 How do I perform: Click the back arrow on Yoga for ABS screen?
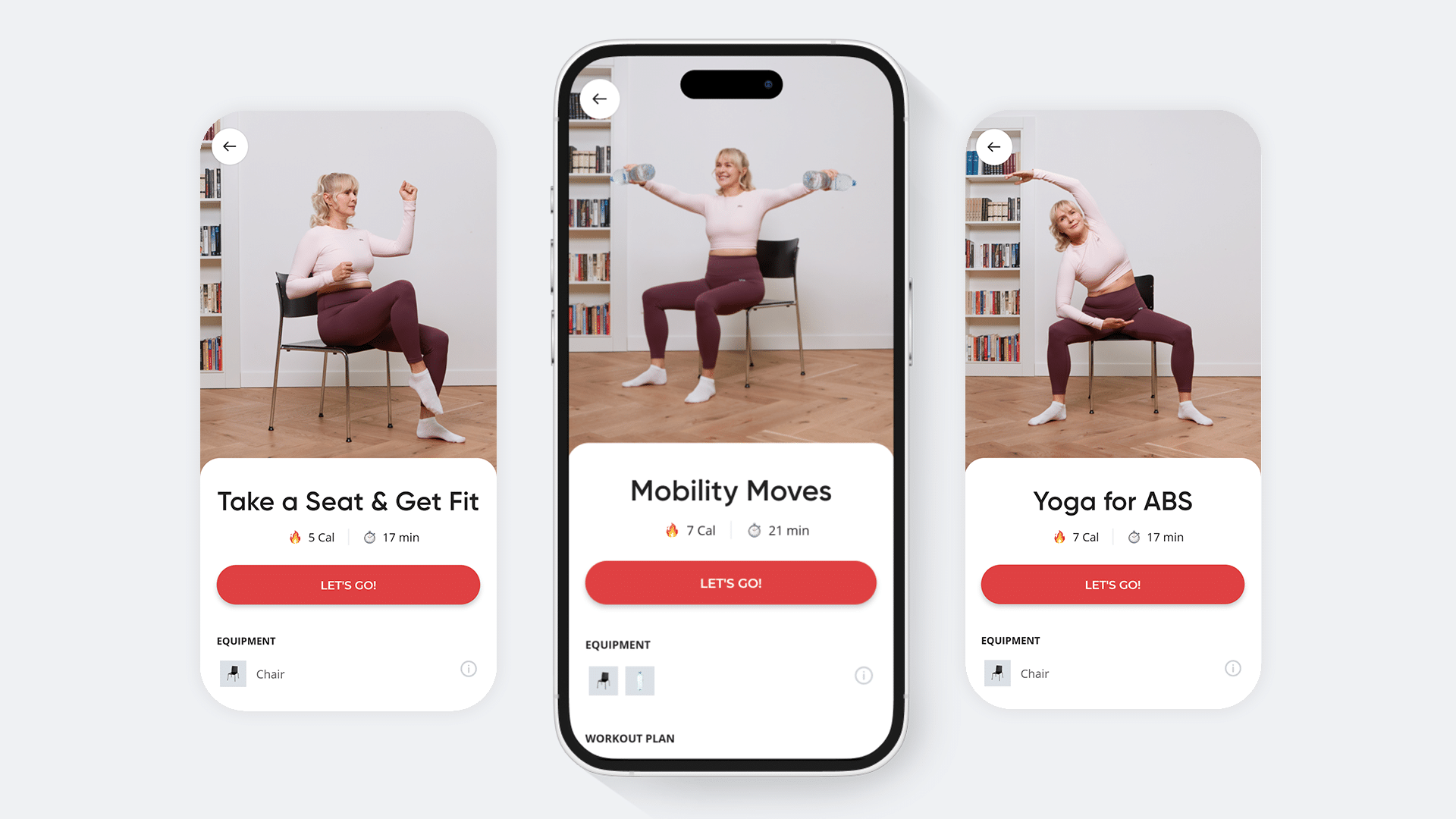pos(994,146)
